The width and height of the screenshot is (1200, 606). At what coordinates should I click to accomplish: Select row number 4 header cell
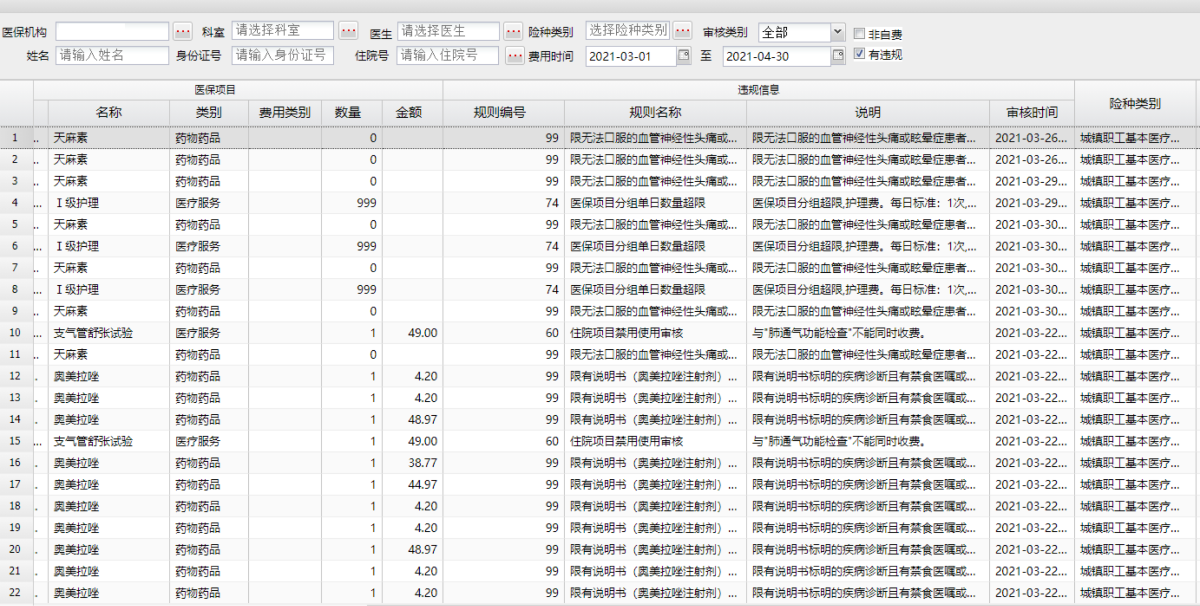coord(15,203)
